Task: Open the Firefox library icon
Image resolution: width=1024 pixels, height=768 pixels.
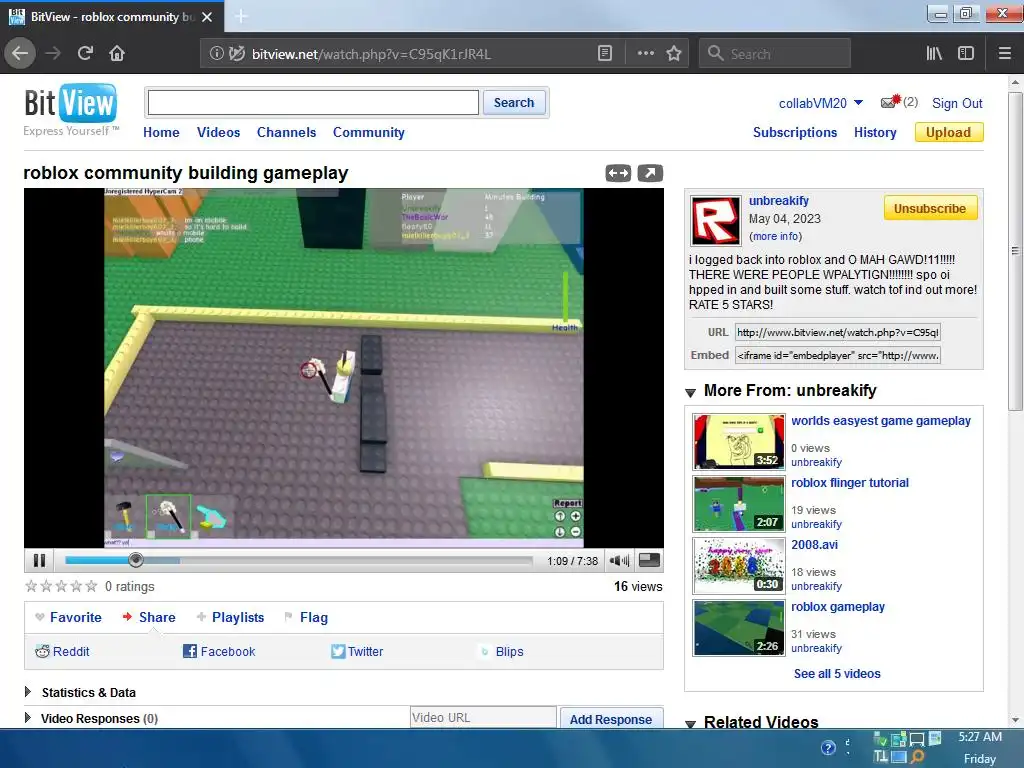Action: tap(934, 54)
